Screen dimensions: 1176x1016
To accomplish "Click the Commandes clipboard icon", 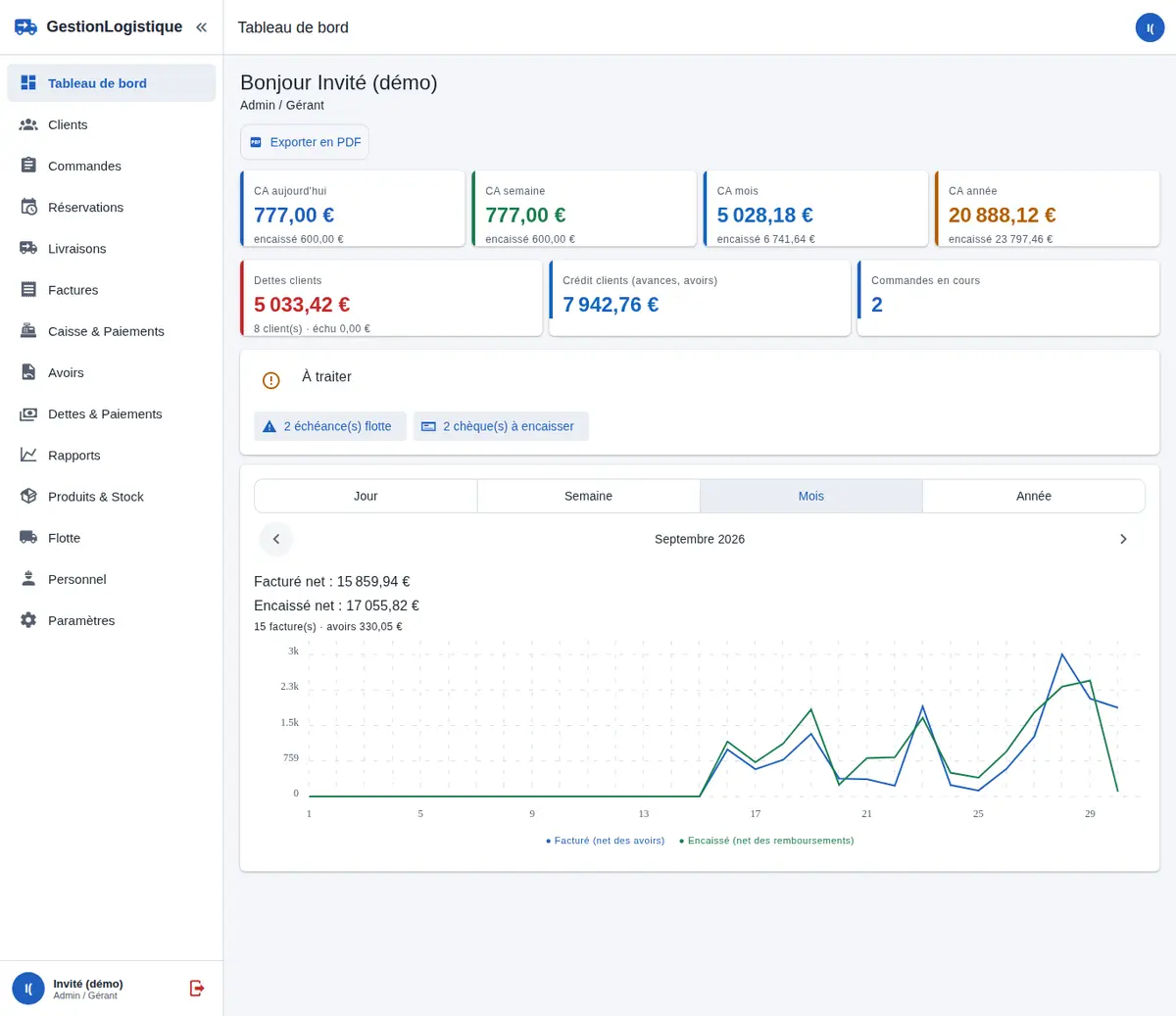I will pyautogui.click(x=28, y=166).
